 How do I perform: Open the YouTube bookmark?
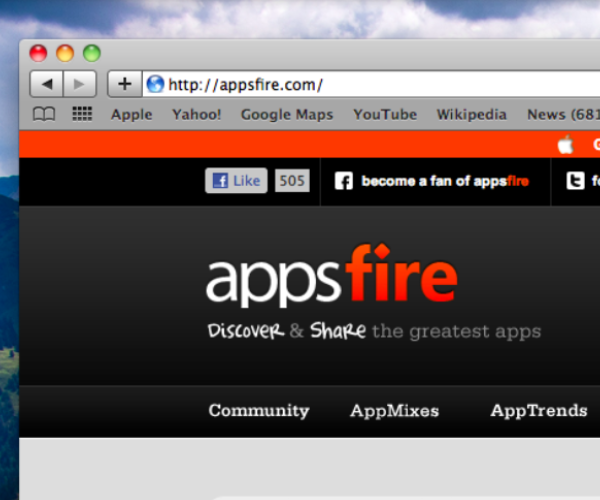tap(385, 114)
